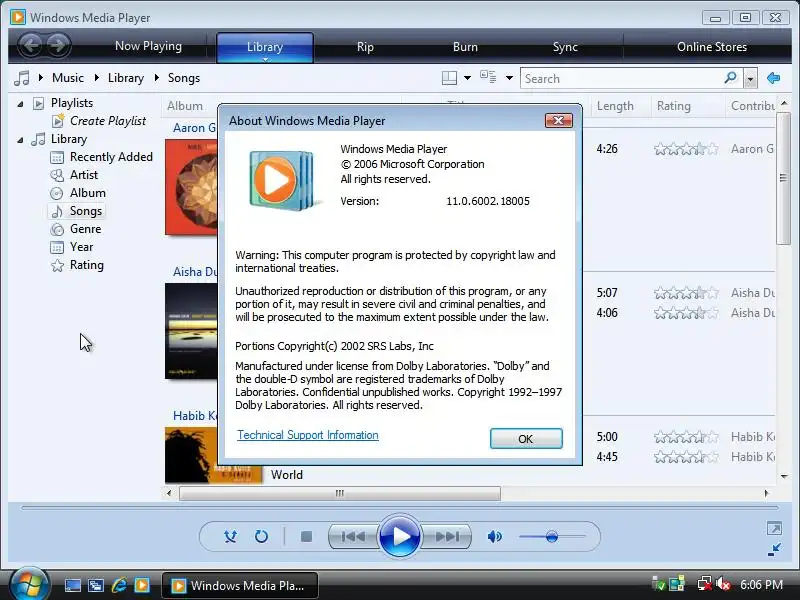Select Songs in the Library tree
The image size is (800, 600).
click(86, 211)
